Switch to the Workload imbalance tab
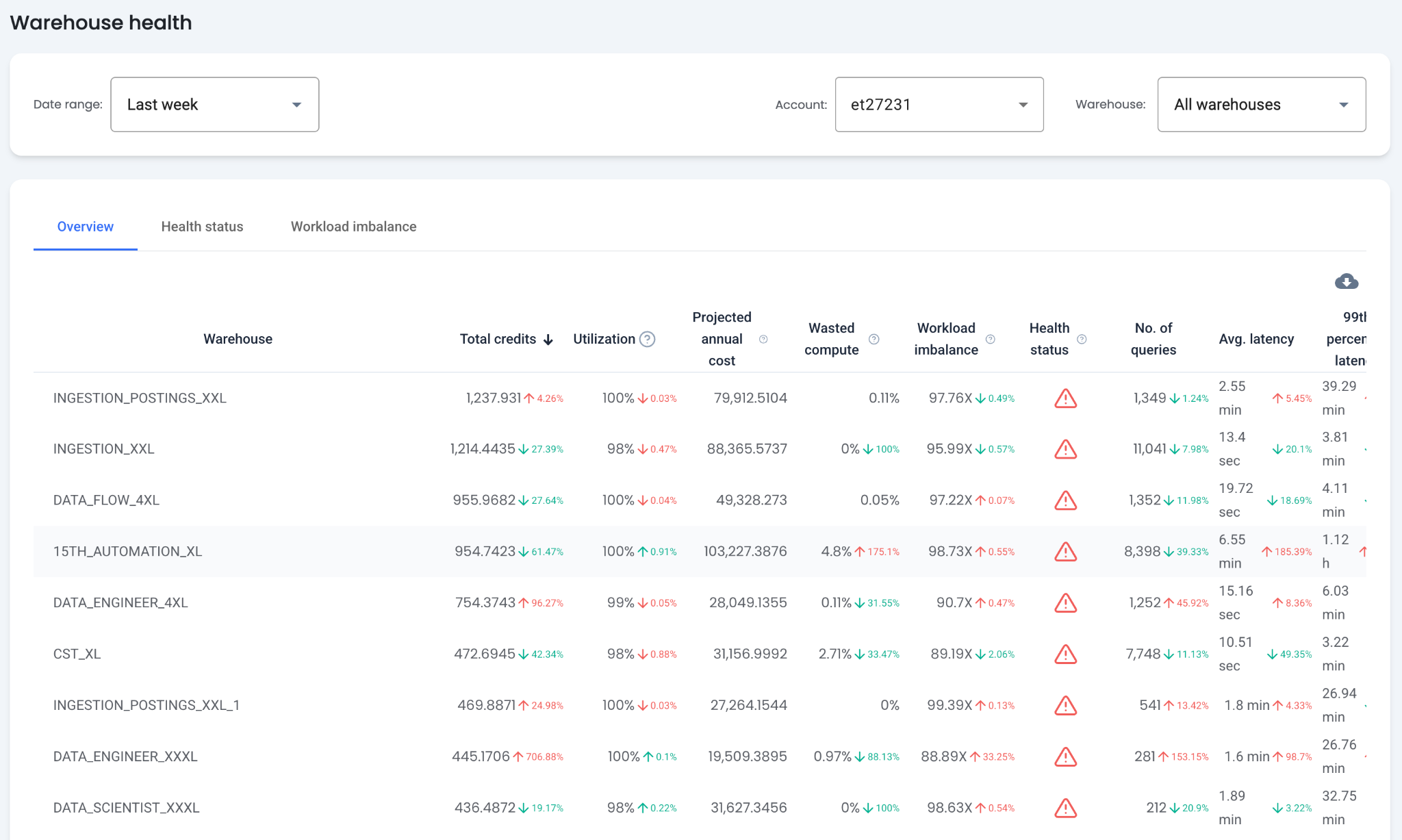 point(353,227)
